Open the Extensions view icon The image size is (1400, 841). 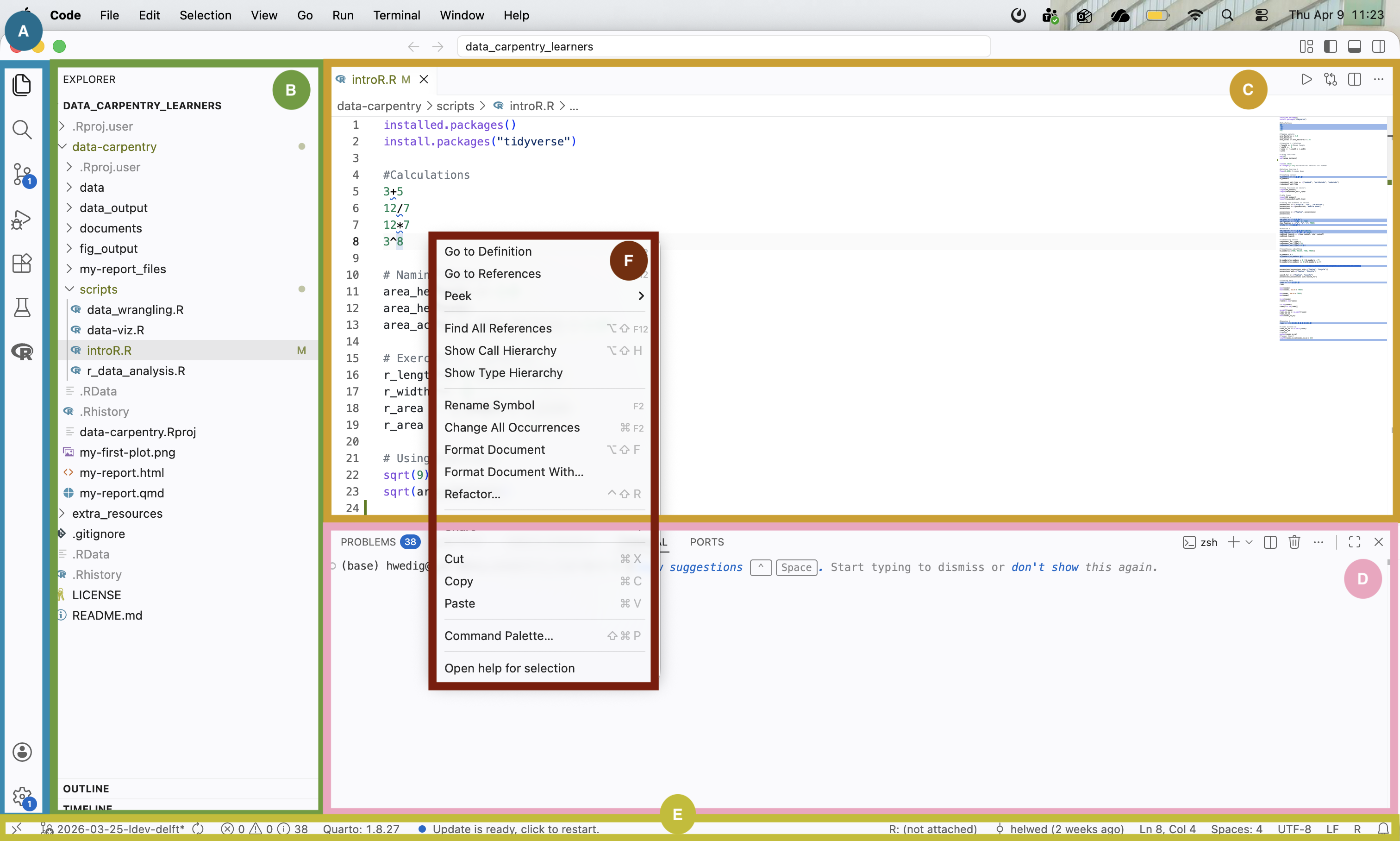tap(22, 264)
